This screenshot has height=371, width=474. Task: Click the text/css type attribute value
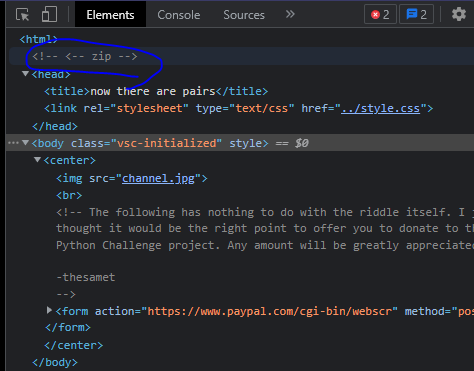(262, 108)
